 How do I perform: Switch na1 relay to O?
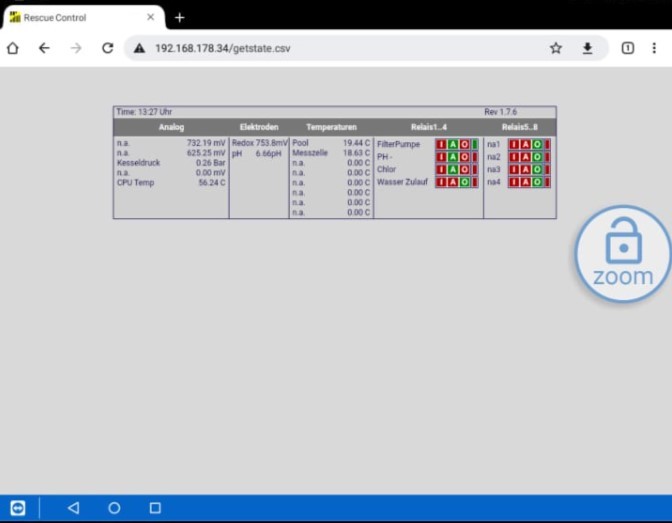pos(537,144)
